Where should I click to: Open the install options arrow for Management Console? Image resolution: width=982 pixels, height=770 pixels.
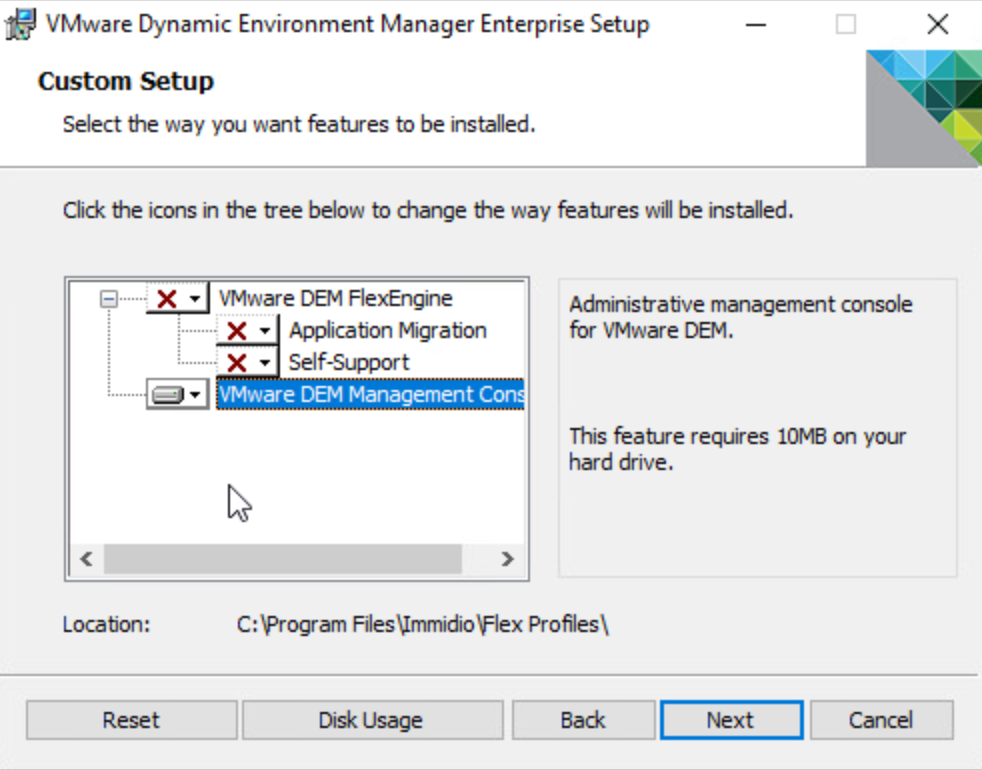pos(195,395)
